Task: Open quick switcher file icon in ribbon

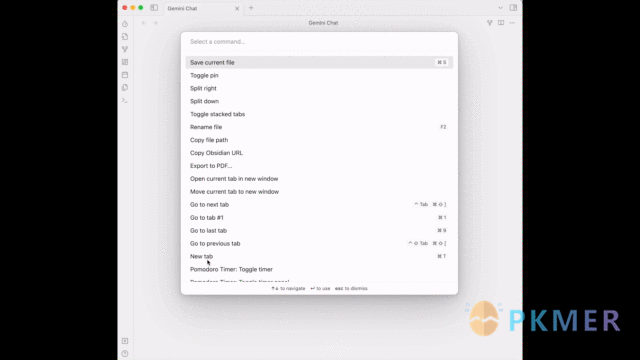Action: [x=125, y=36]
